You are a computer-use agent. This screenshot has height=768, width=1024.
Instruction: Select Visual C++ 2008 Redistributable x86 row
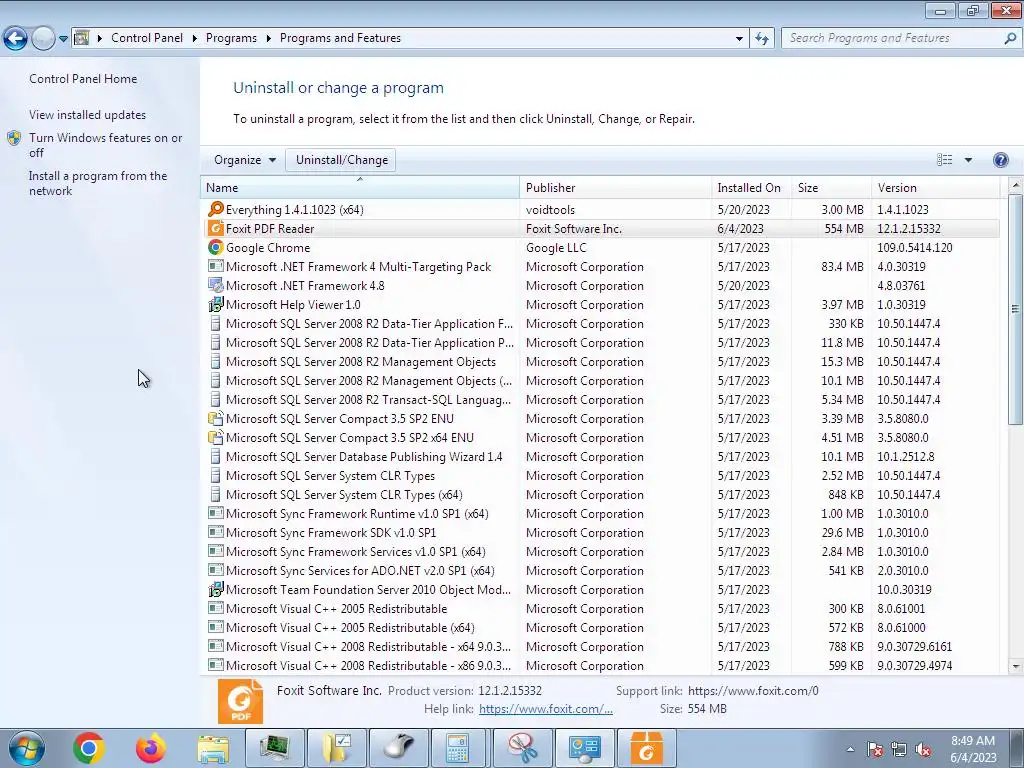(x=600, y=665)
